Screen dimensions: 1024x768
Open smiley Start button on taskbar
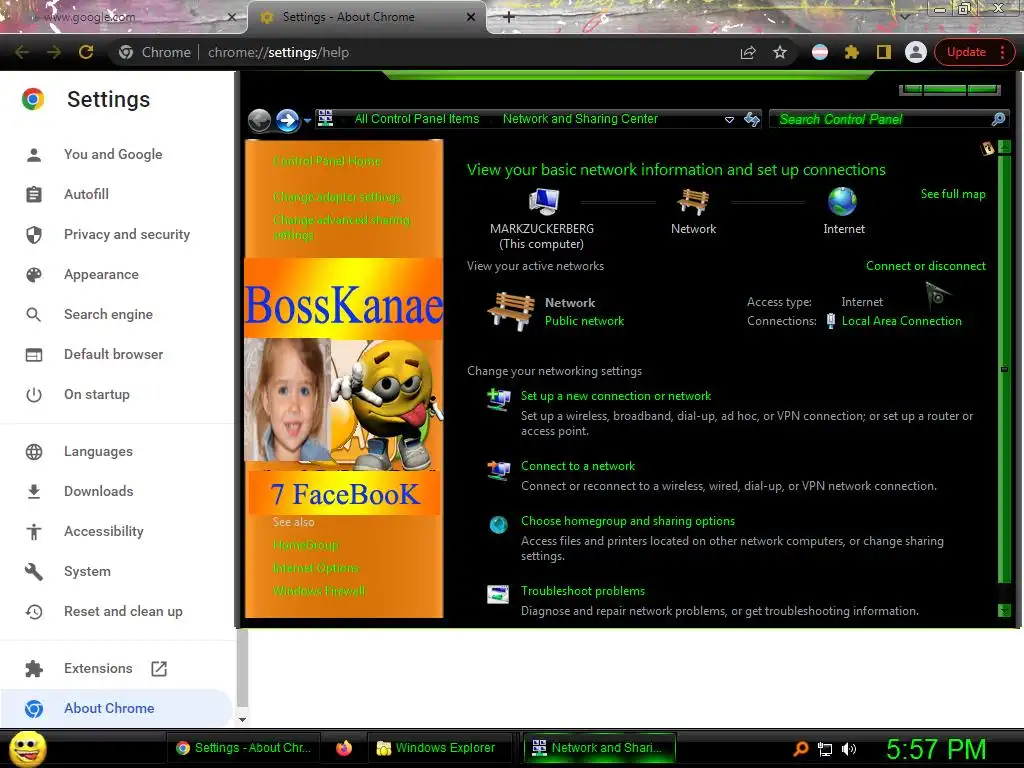click(27, 748)
